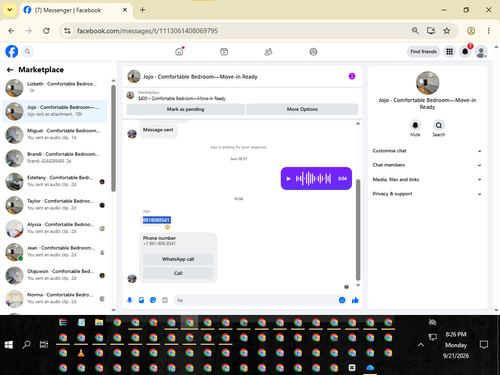
Task: Open the Estefany conversation
Action: tap(55, 181)
